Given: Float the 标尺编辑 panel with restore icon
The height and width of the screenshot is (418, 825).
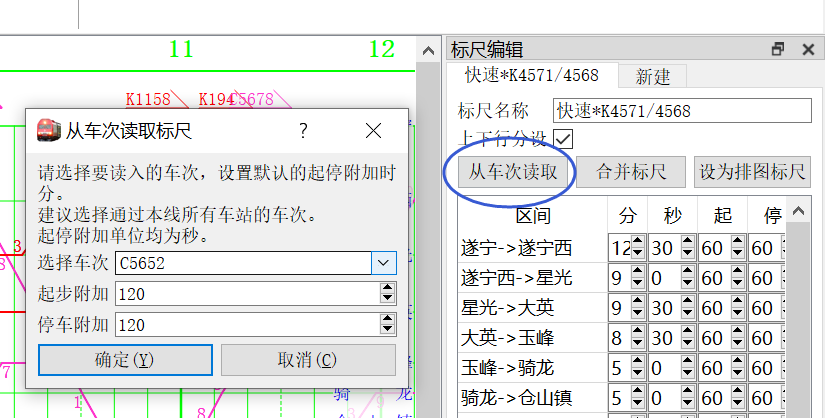Looking at the screenshot, I should pos(778,49).
